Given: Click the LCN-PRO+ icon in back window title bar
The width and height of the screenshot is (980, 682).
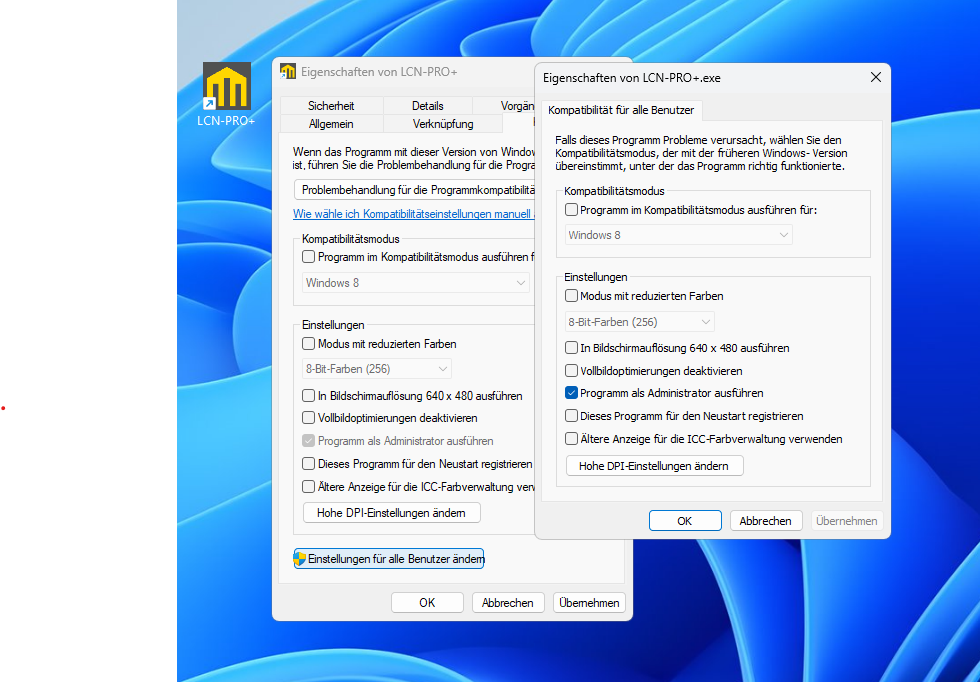Looking at the screenshot, I should coord(288,71).
